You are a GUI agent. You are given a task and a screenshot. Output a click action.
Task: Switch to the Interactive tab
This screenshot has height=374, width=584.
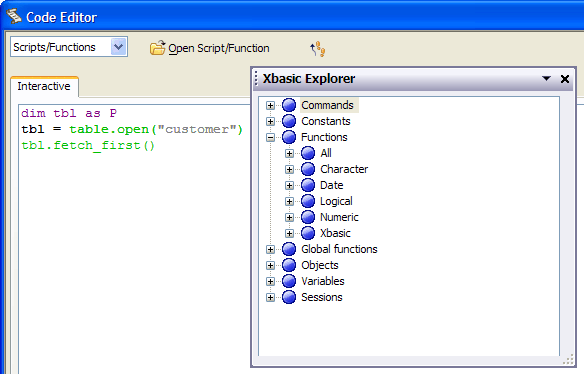point(44,86)
